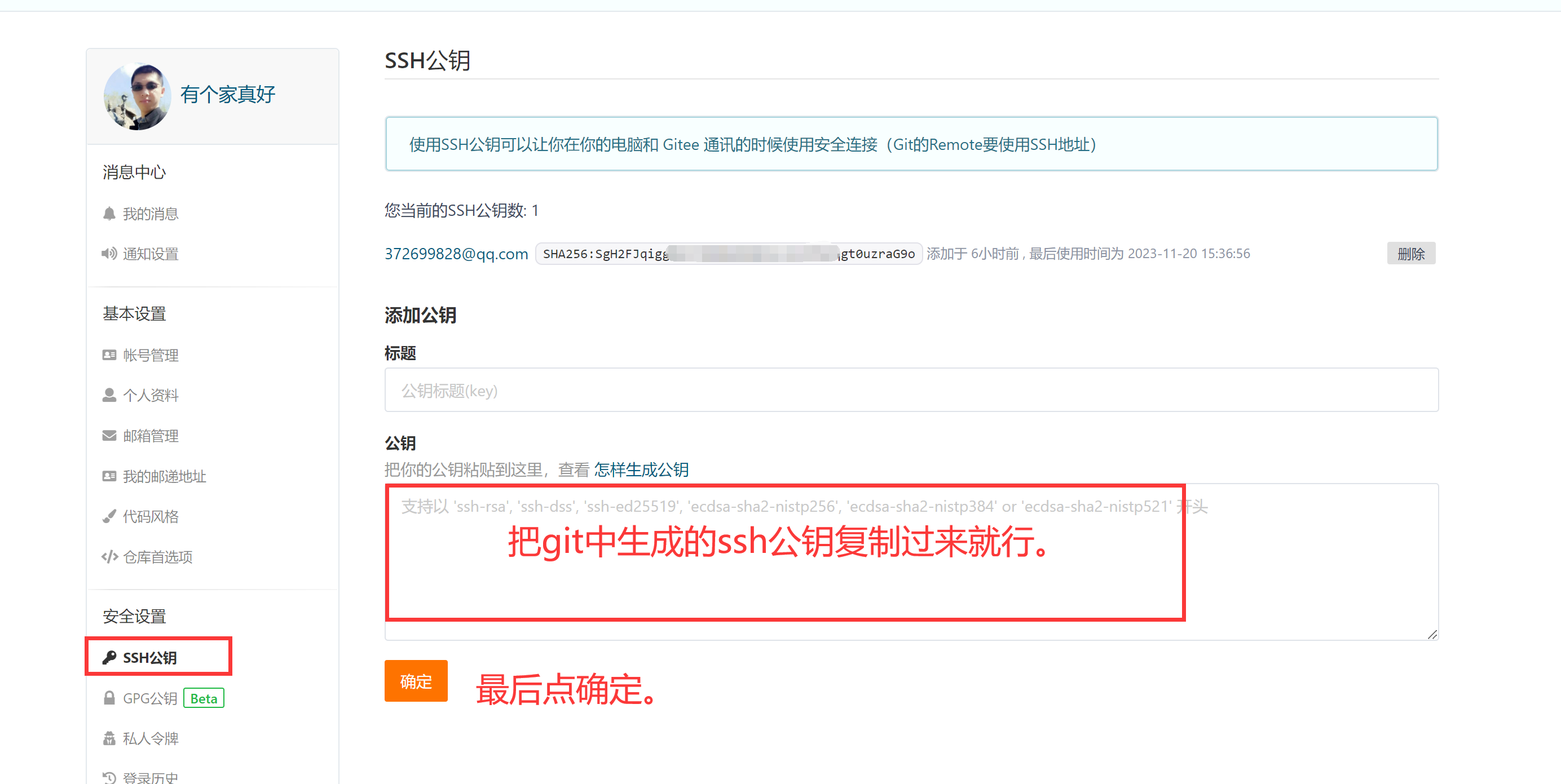Click the envelope icon for 邮箱管理
This screenshot has width=1561, height=784.
109,435
